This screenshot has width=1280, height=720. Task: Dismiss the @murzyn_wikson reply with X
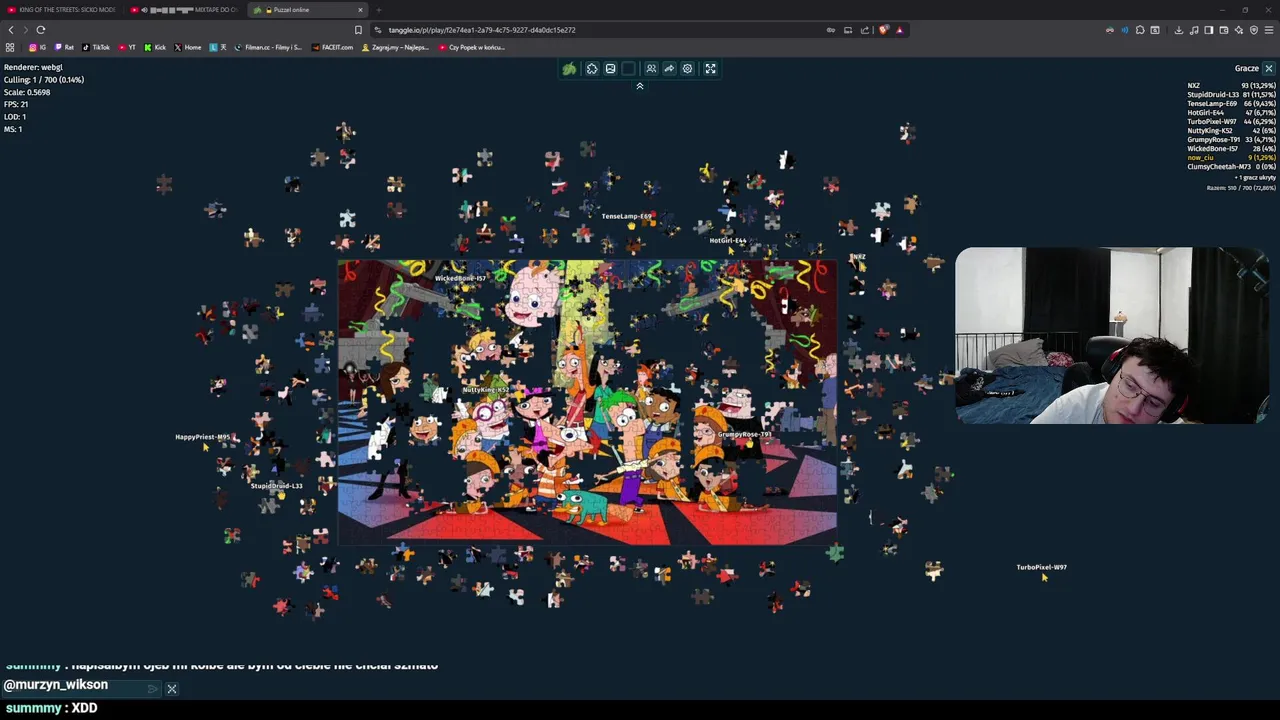click(x=172, y=689)
